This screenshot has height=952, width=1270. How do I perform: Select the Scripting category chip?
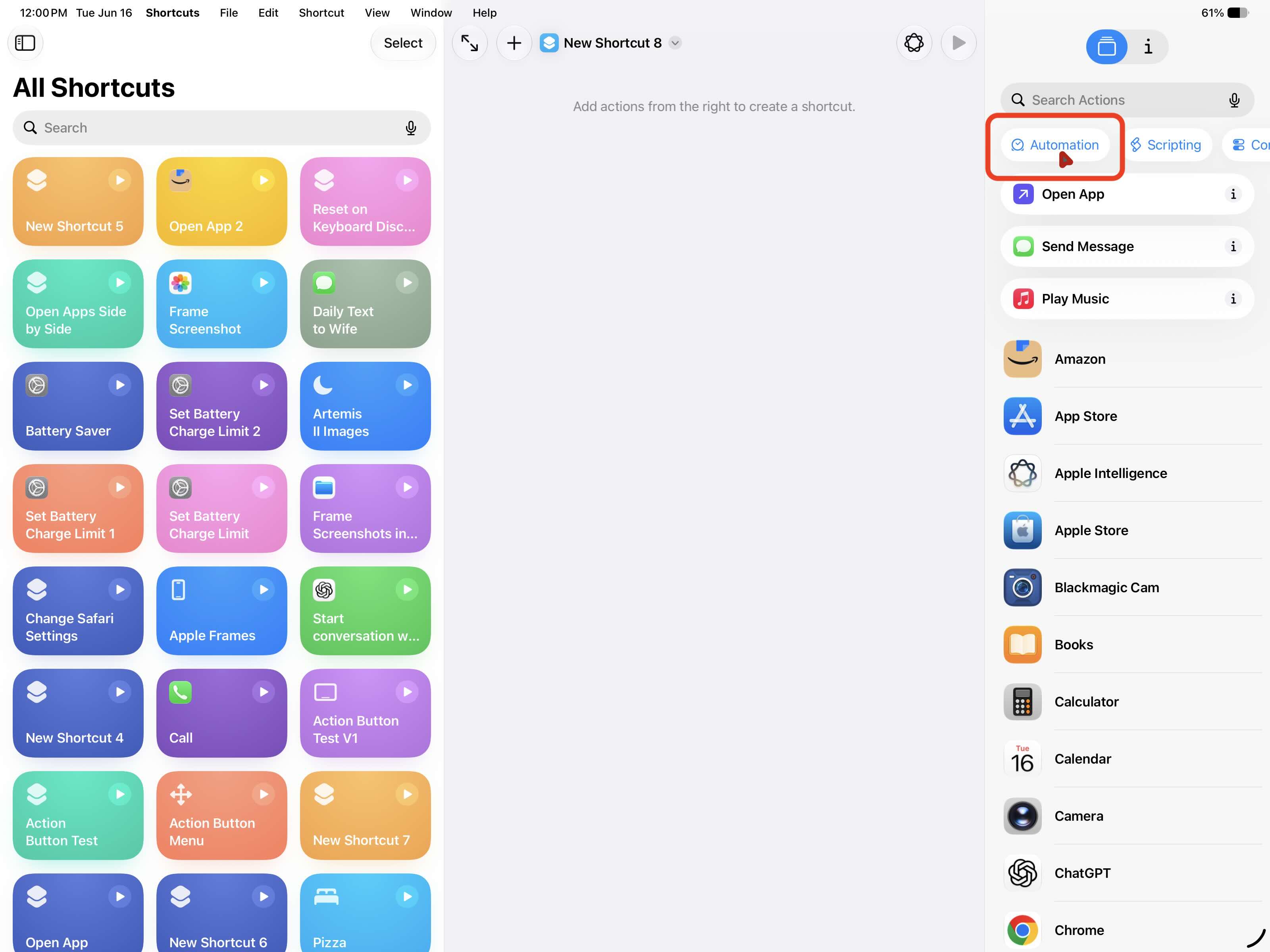tap(1166, 145)
